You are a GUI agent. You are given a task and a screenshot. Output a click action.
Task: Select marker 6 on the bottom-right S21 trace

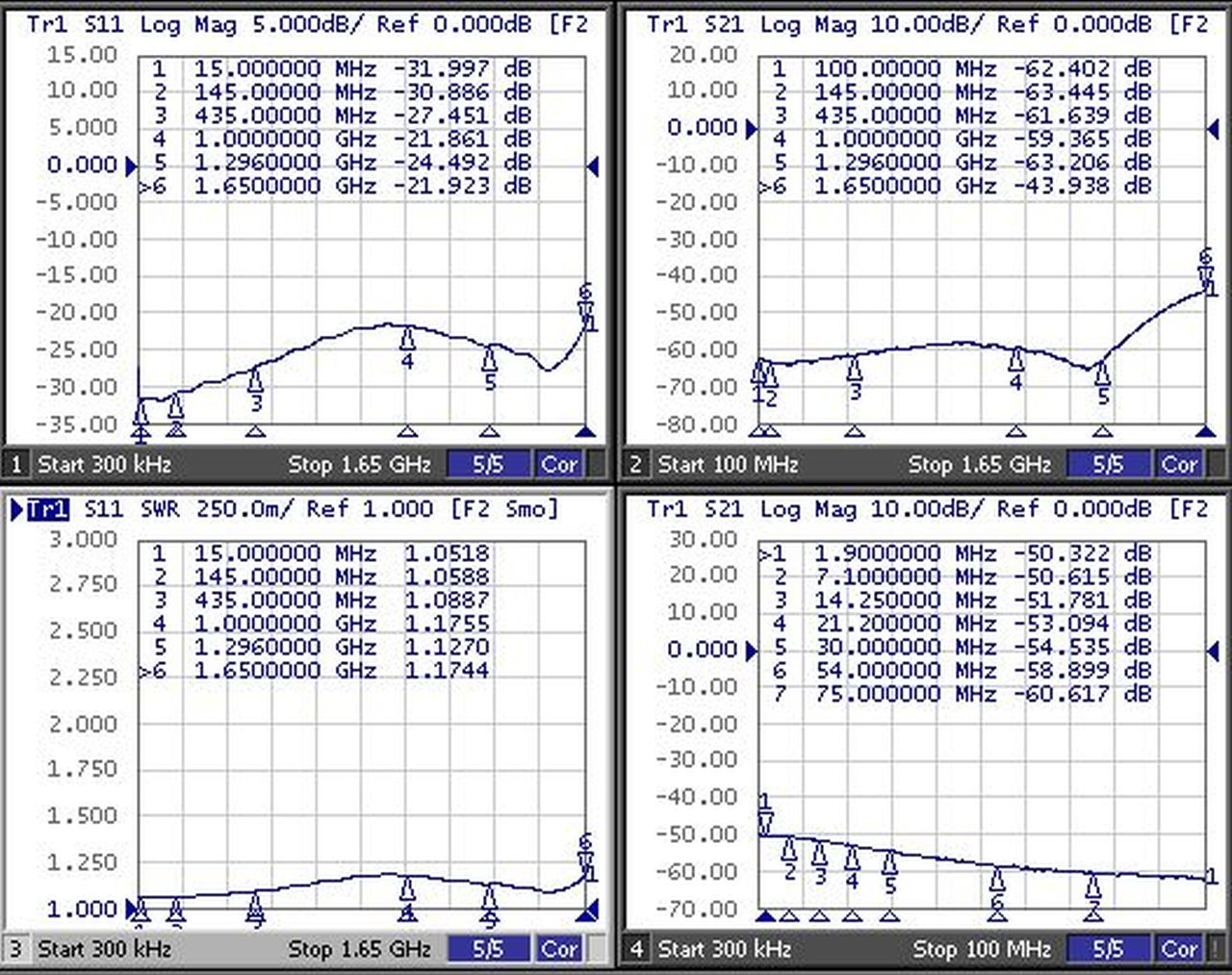pyautogui.click(x=997, y=881)
